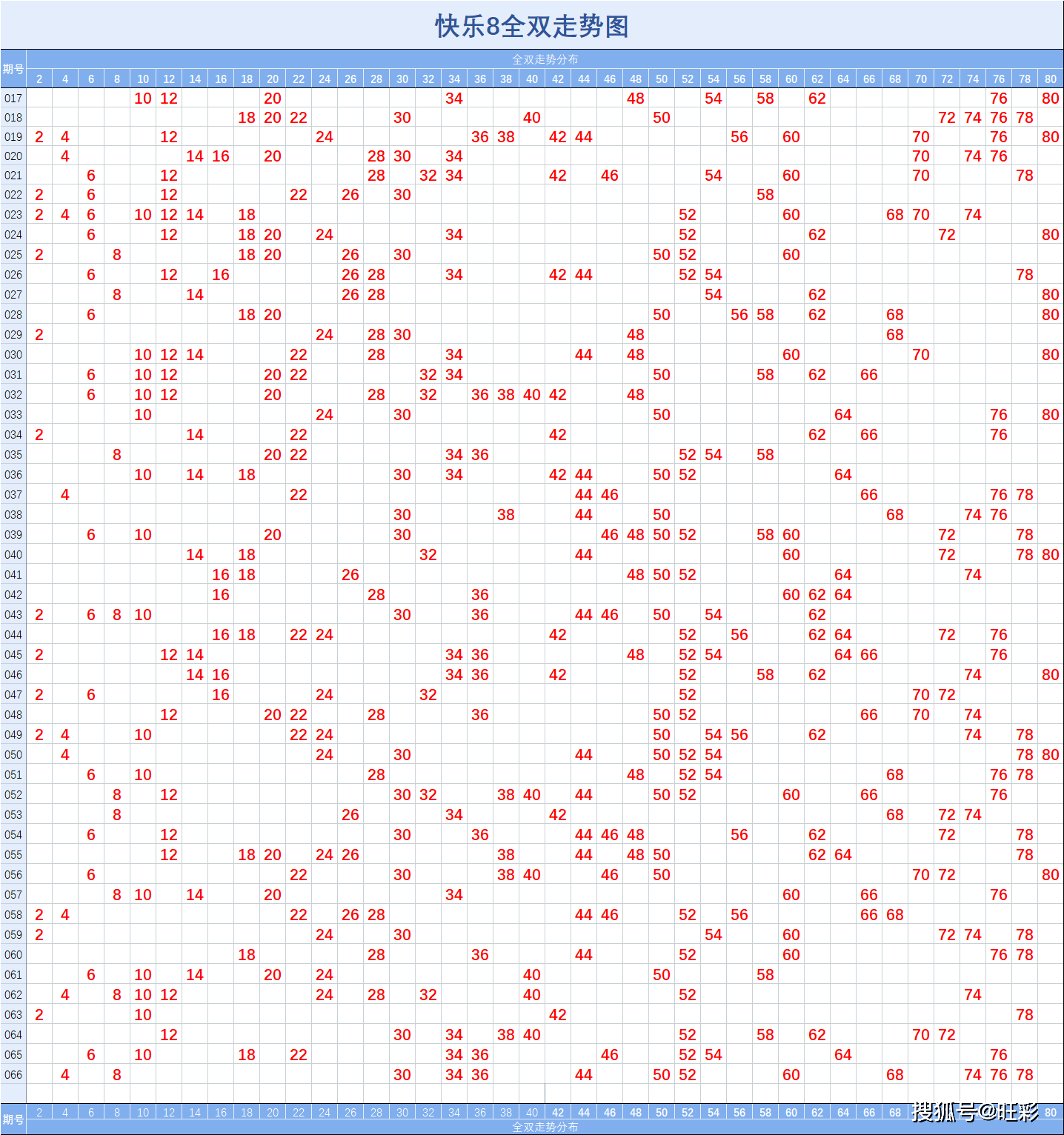
Task: Click number 16 in row 020
Action: tap(221, 156)
